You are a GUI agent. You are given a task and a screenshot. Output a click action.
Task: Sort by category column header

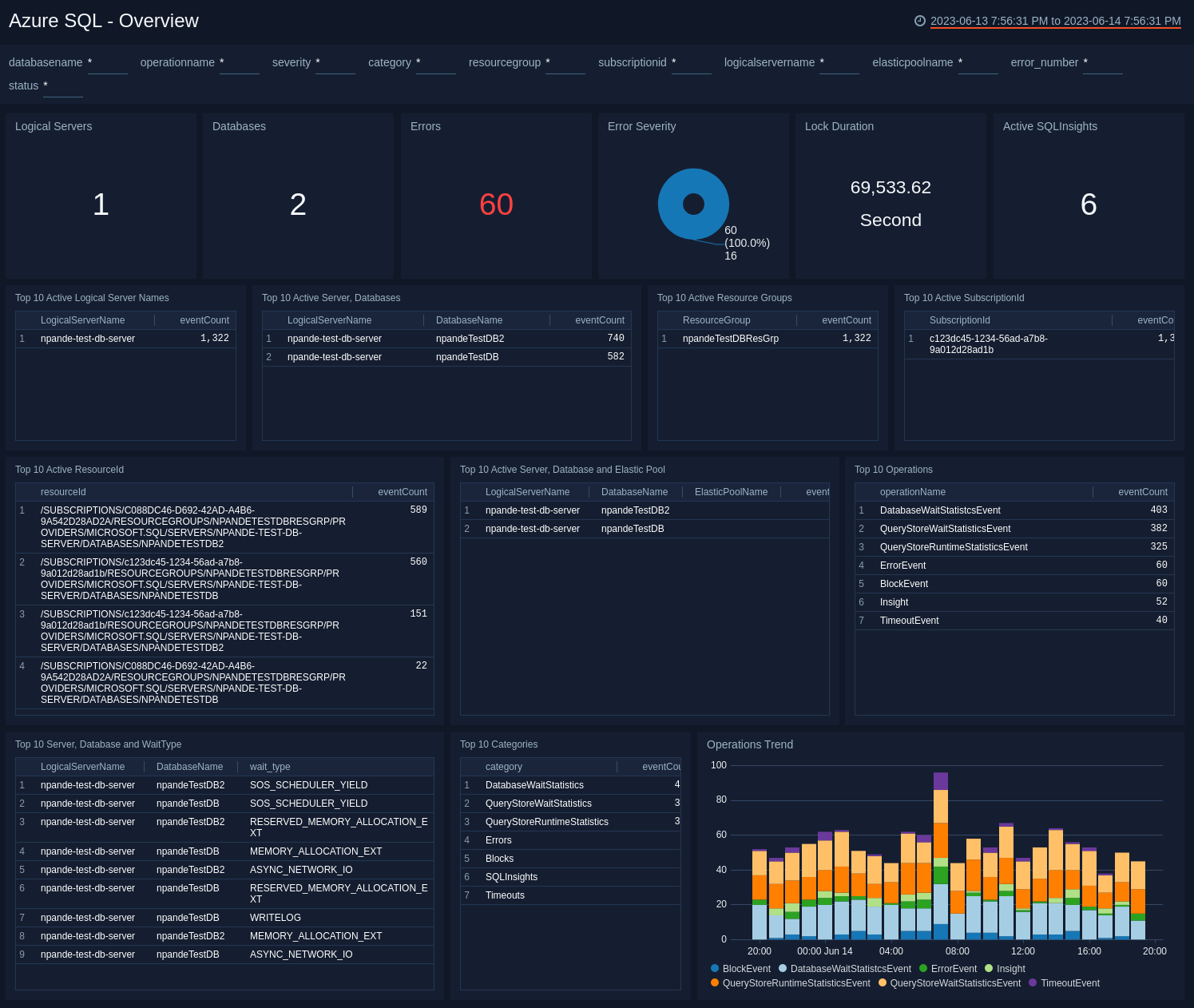(504, 767)
